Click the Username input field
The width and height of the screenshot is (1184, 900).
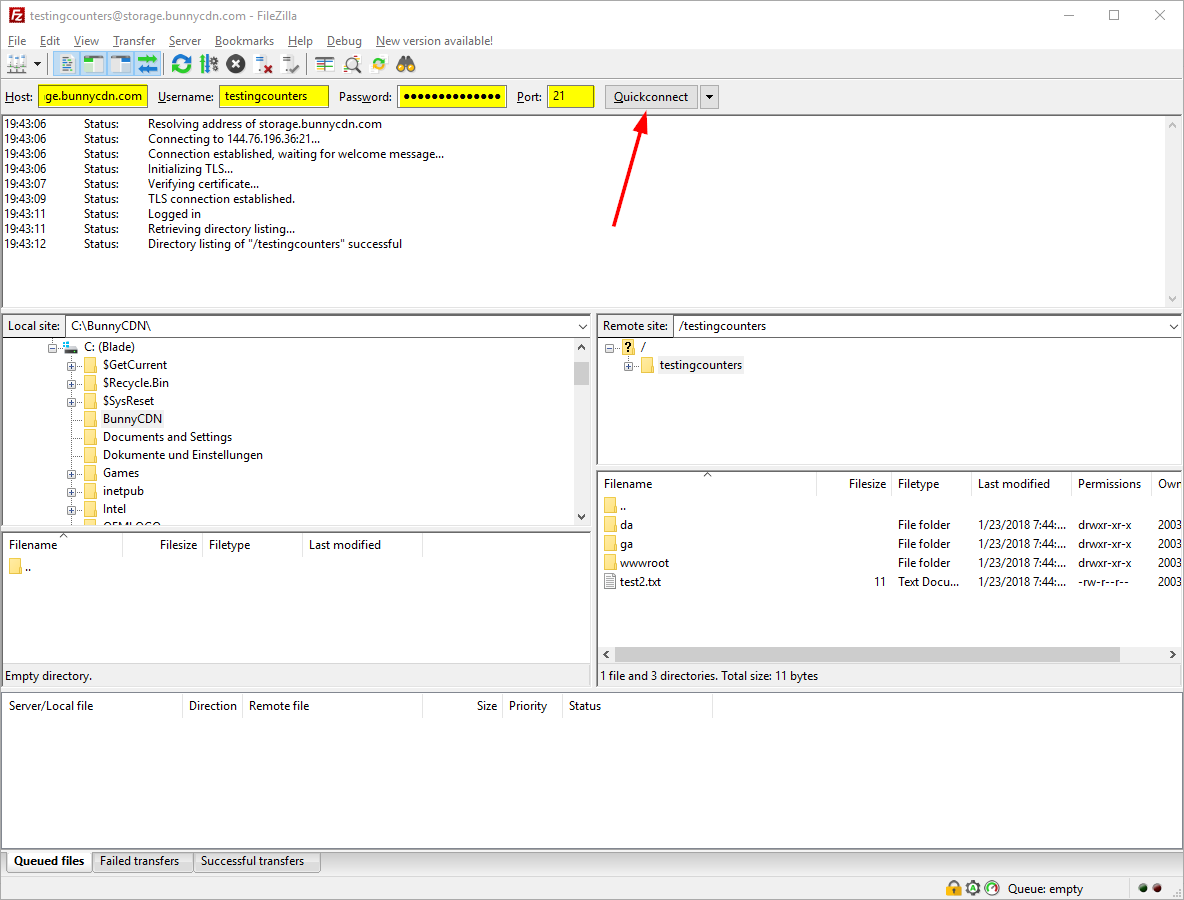pyautogui.click(x=274, y=97)
